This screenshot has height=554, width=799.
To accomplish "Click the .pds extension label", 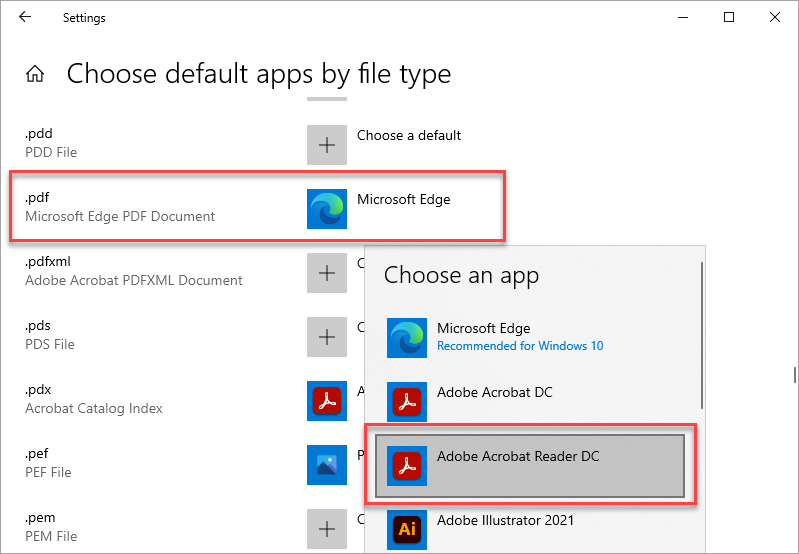I will pos(38,326).
